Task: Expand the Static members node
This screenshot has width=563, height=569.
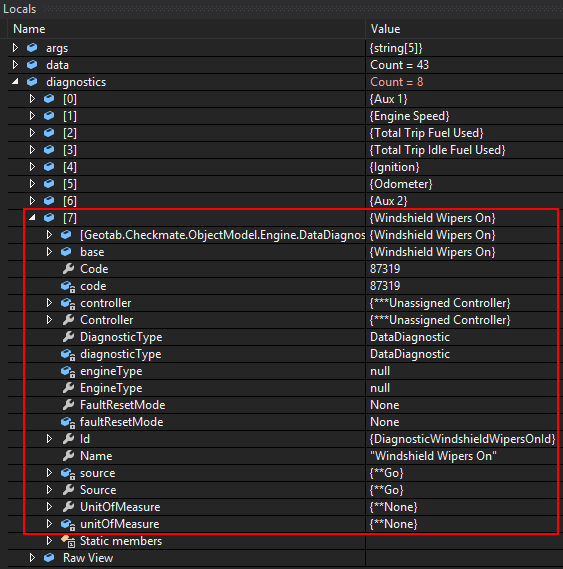Action: click(x=49, y=541)
